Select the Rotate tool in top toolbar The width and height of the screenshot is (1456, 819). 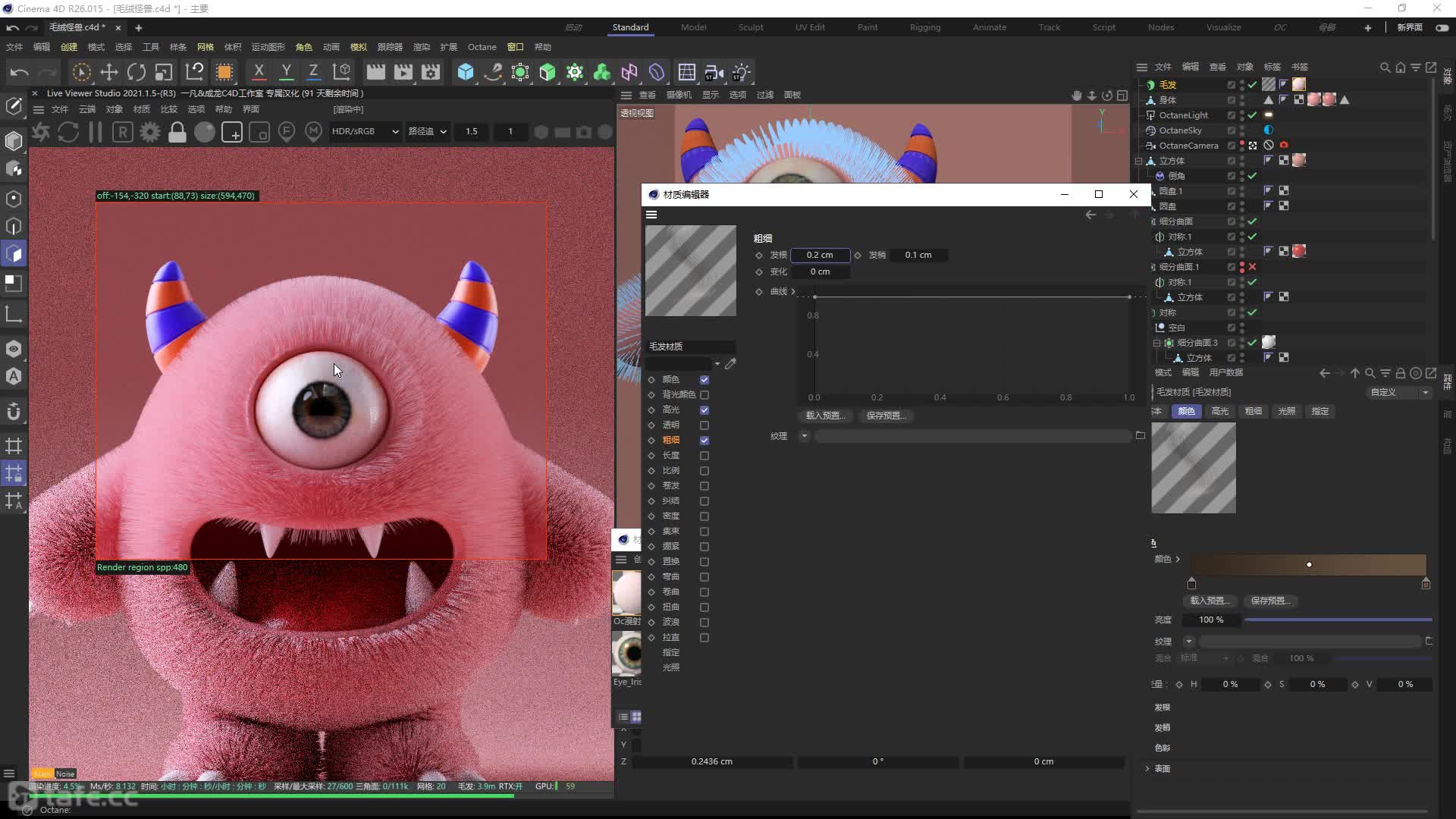(136, 72)
